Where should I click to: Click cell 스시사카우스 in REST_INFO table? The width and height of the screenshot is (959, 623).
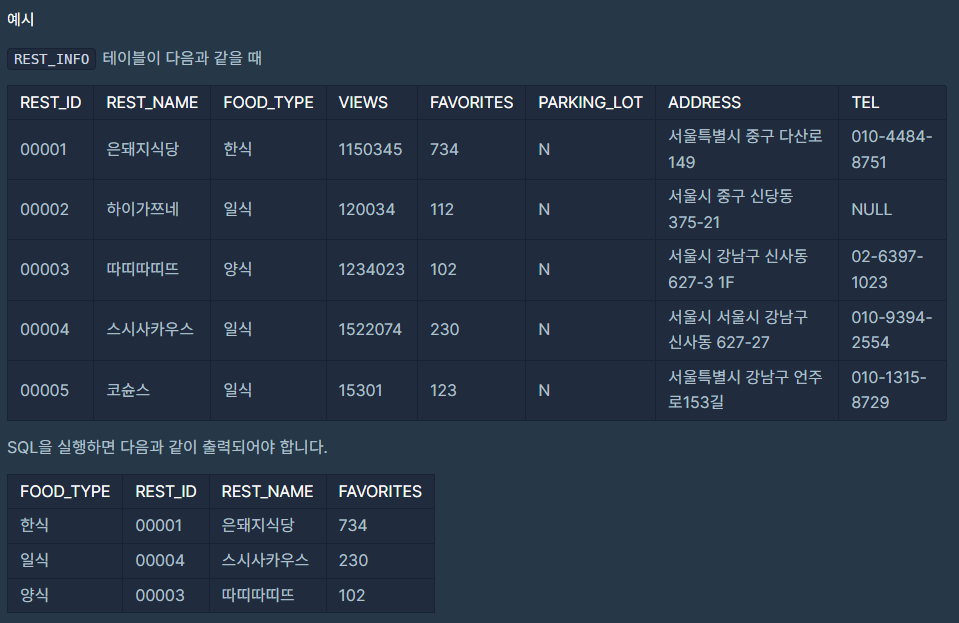click(x=150, y=330)
